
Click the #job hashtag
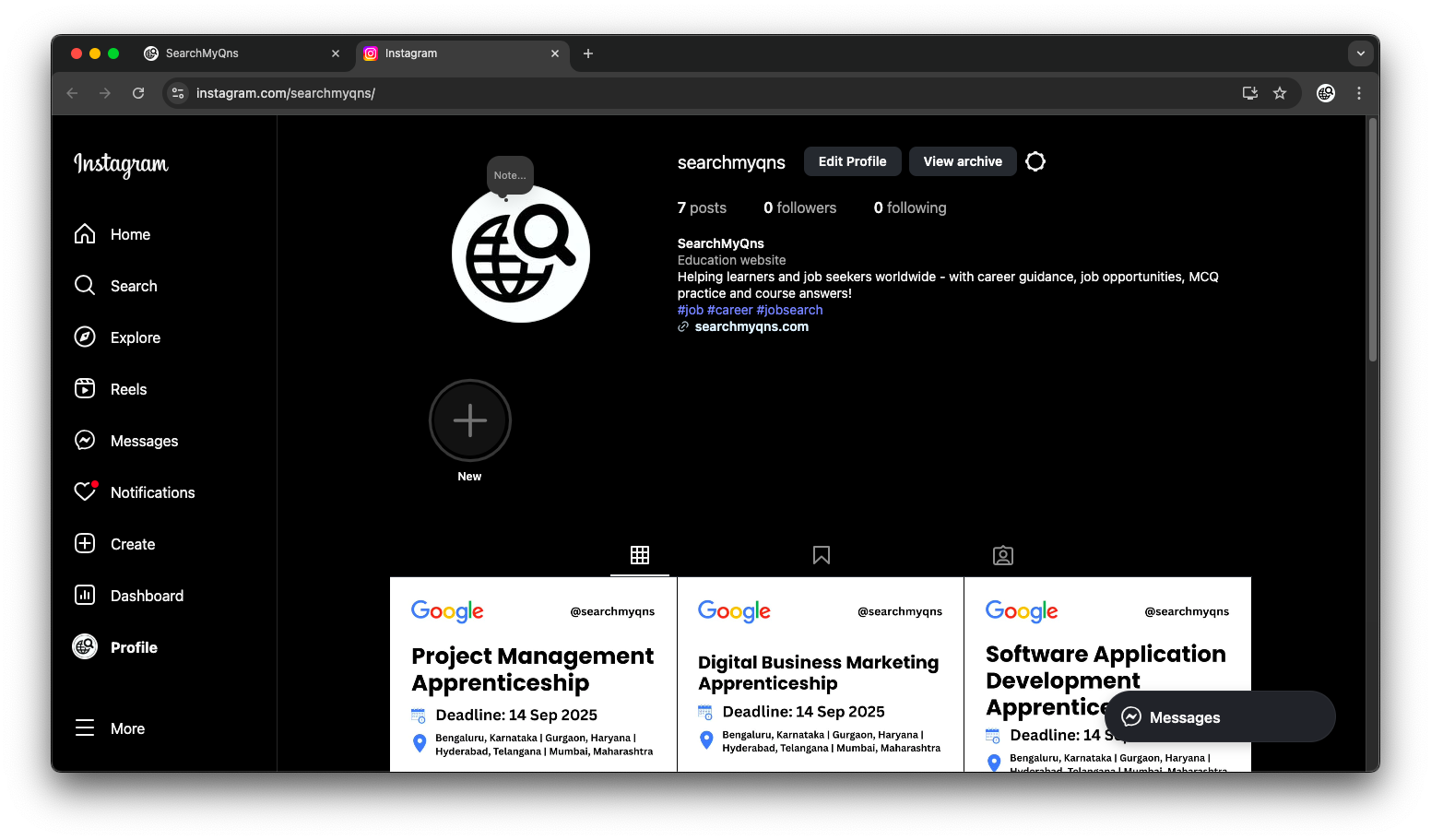(691, 310)
